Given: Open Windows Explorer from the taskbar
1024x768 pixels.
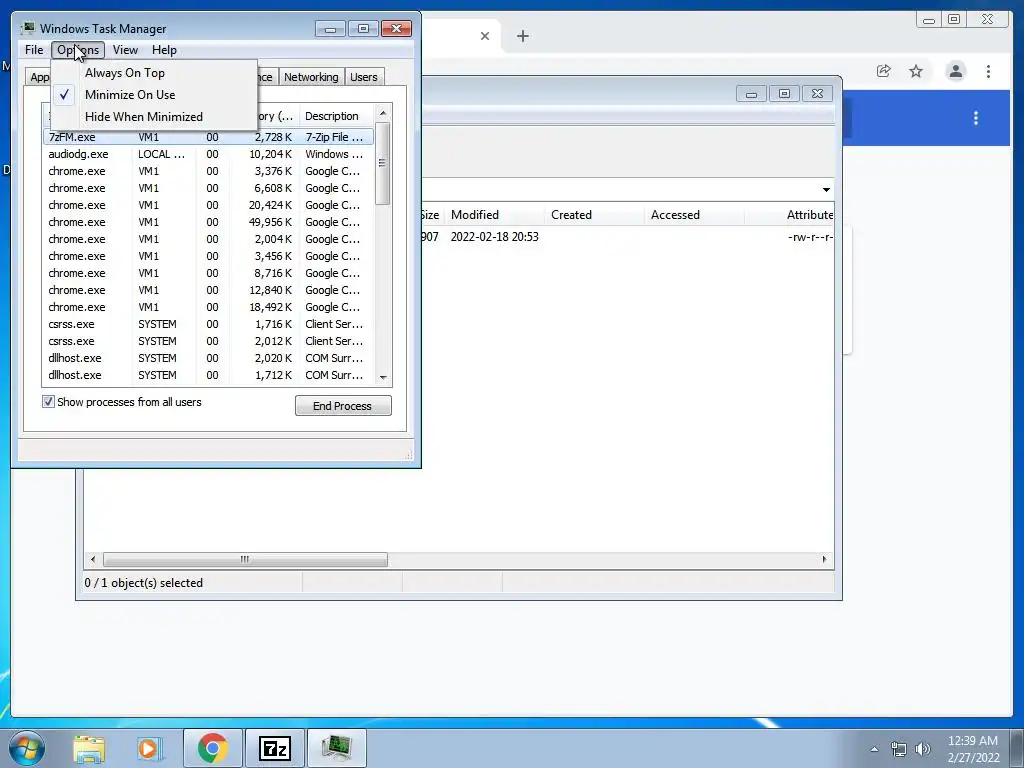Looking at the screenshot, I should click(89, 748).
